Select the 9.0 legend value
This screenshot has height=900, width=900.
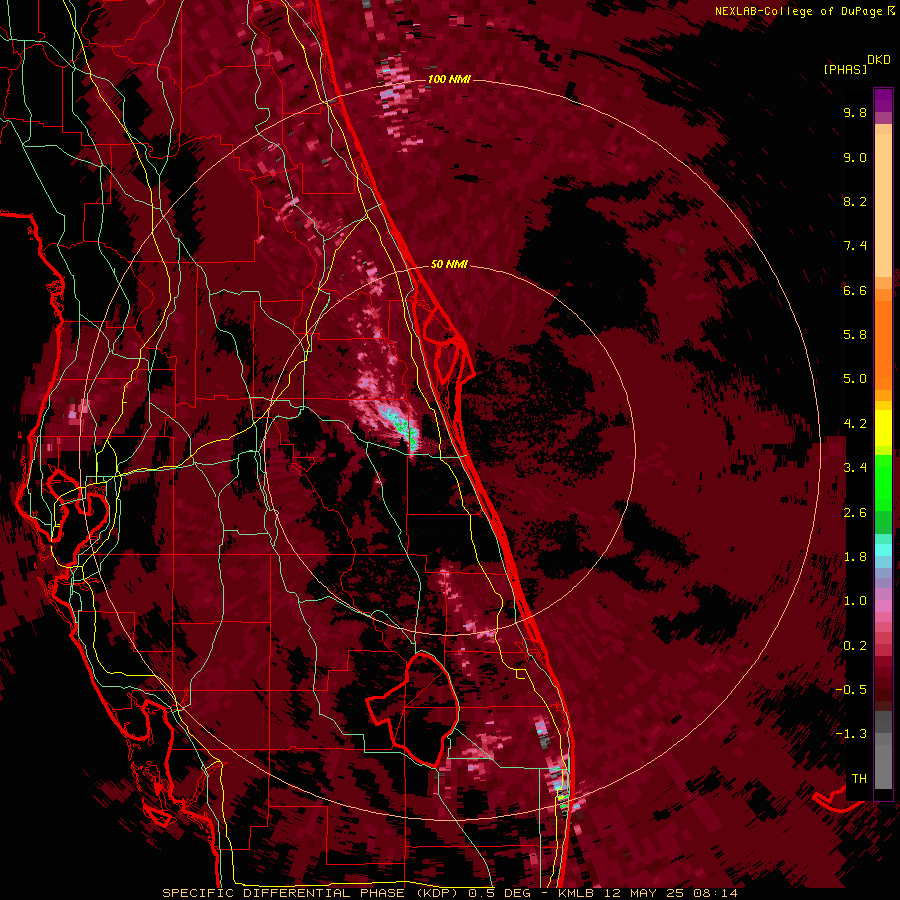coord(855,157)
